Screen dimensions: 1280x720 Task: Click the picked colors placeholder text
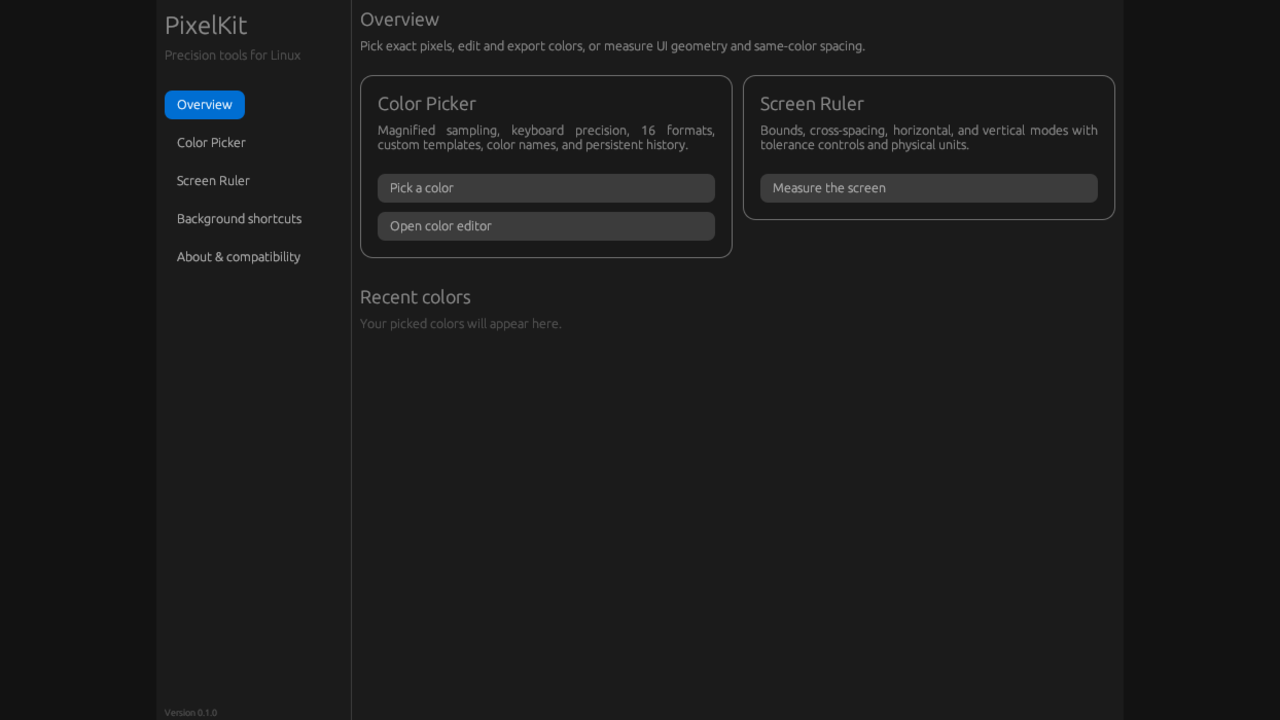[x=461, y=324]
